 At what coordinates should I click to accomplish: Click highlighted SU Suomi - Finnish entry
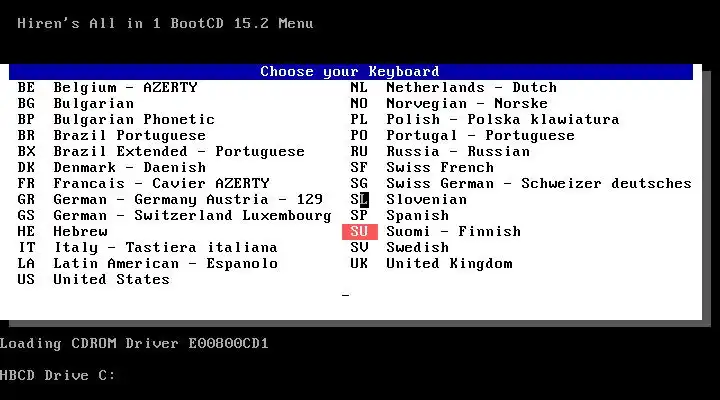coord(432,231)
